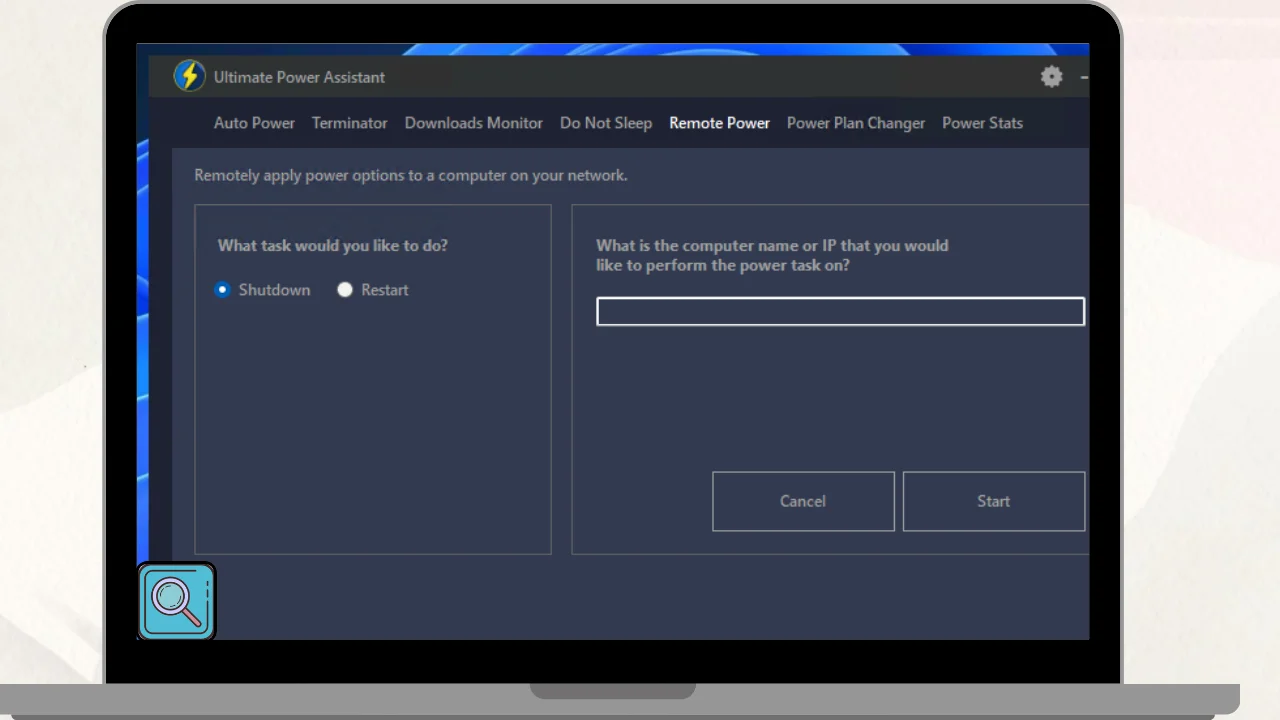The image size is (1280, 720).
Task: Focus the computer name or IP field
Action: [840, 312]
